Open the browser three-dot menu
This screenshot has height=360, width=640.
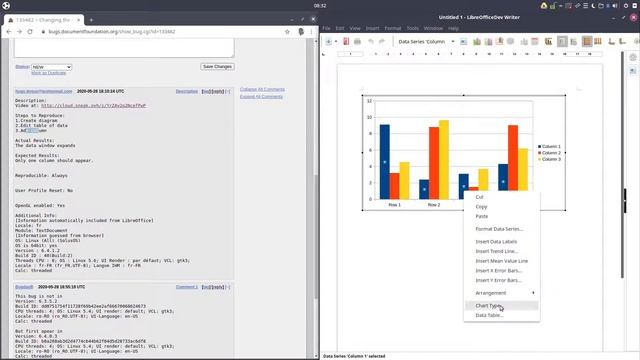311,31
